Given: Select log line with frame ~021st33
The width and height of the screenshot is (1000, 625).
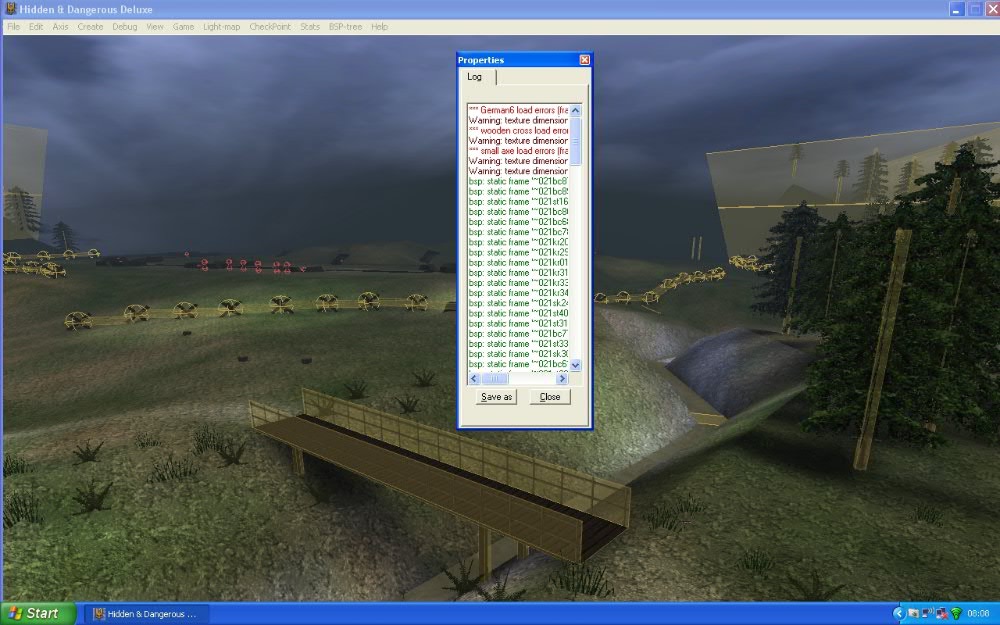Looking at the screenshot, I should [518, 344].
